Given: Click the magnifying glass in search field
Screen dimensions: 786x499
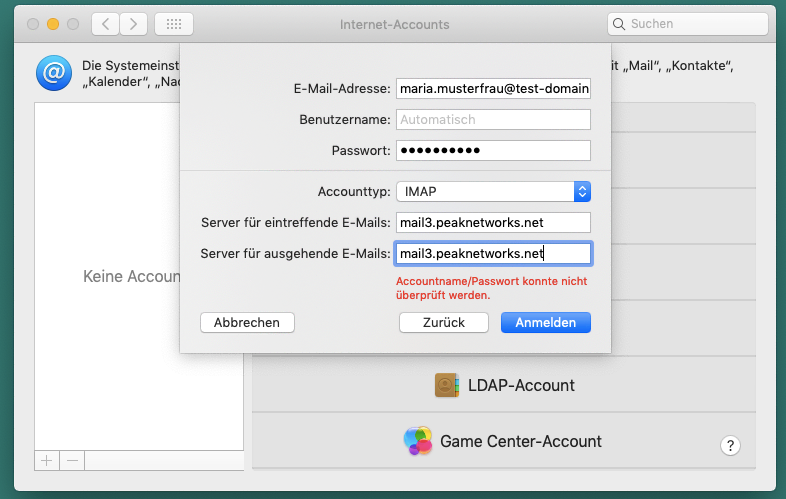Looking at the screenshot, I should click(x=621, y=24).
